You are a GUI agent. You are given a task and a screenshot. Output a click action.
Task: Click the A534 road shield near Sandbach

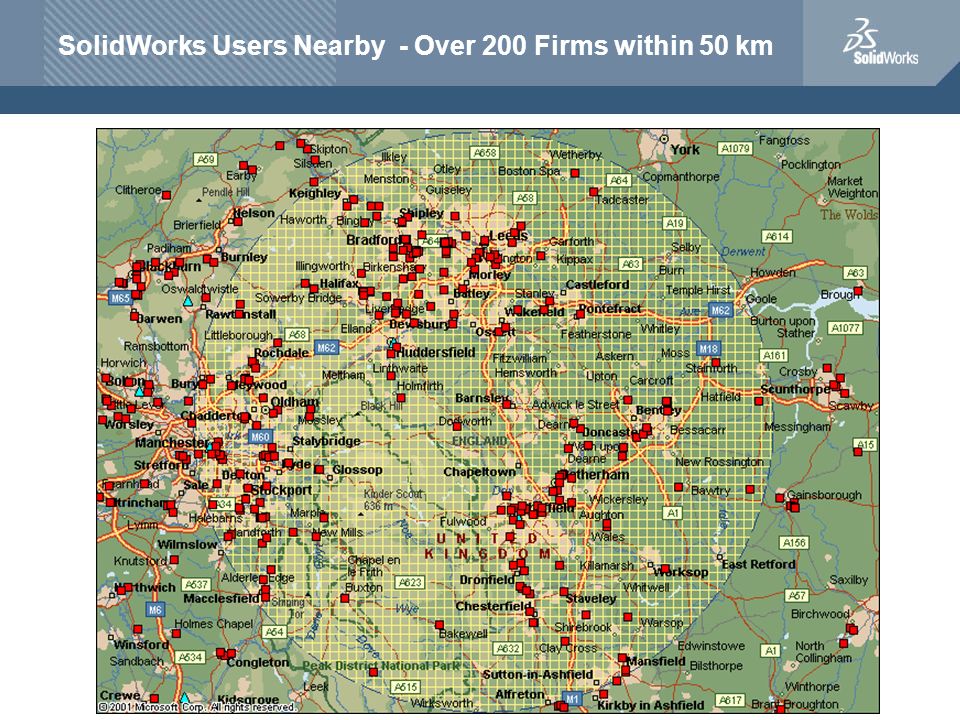[190, 657]
